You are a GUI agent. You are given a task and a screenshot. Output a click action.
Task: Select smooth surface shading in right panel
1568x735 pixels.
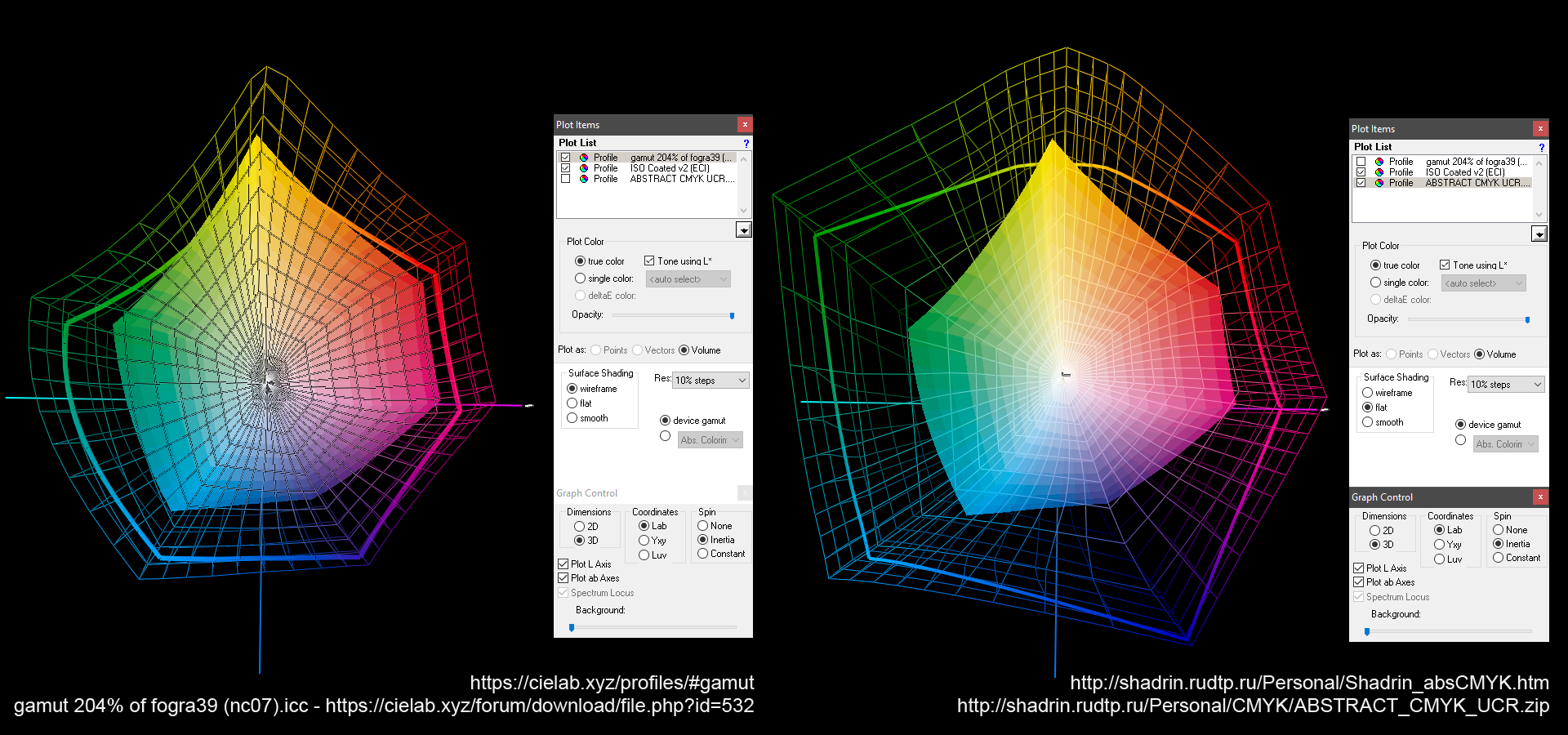pyautogui.click(x=1368, y=422)
